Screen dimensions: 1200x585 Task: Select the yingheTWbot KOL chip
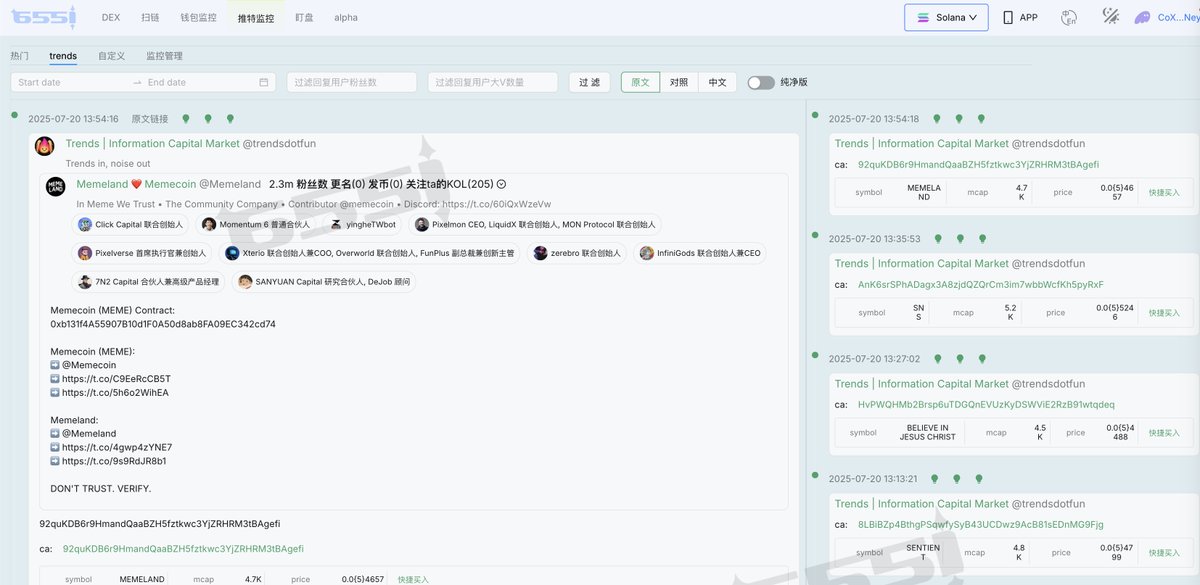point(363,225)
